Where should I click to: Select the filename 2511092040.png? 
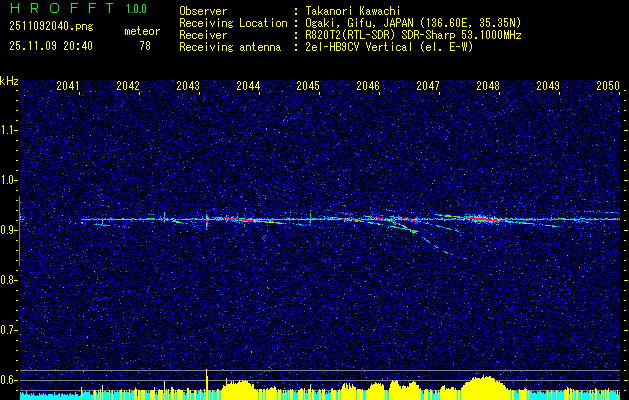tap(51, 27)
